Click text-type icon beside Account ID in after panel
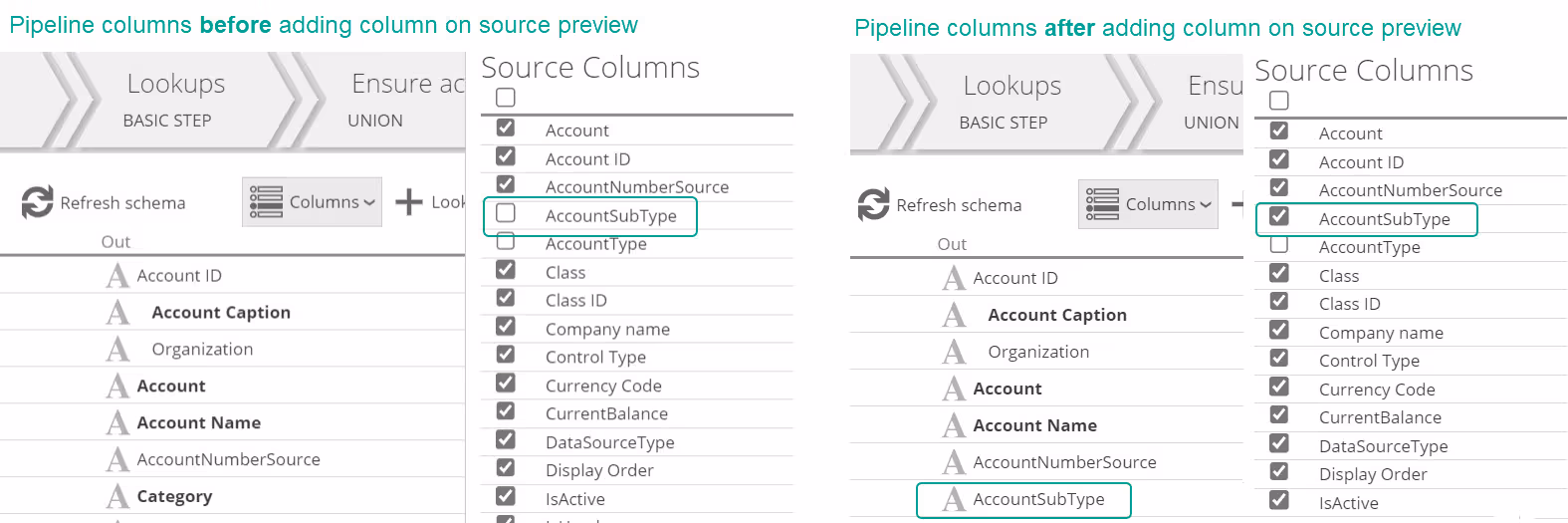Viewport: 1568px width, 523px height. [x=954, y=278]
